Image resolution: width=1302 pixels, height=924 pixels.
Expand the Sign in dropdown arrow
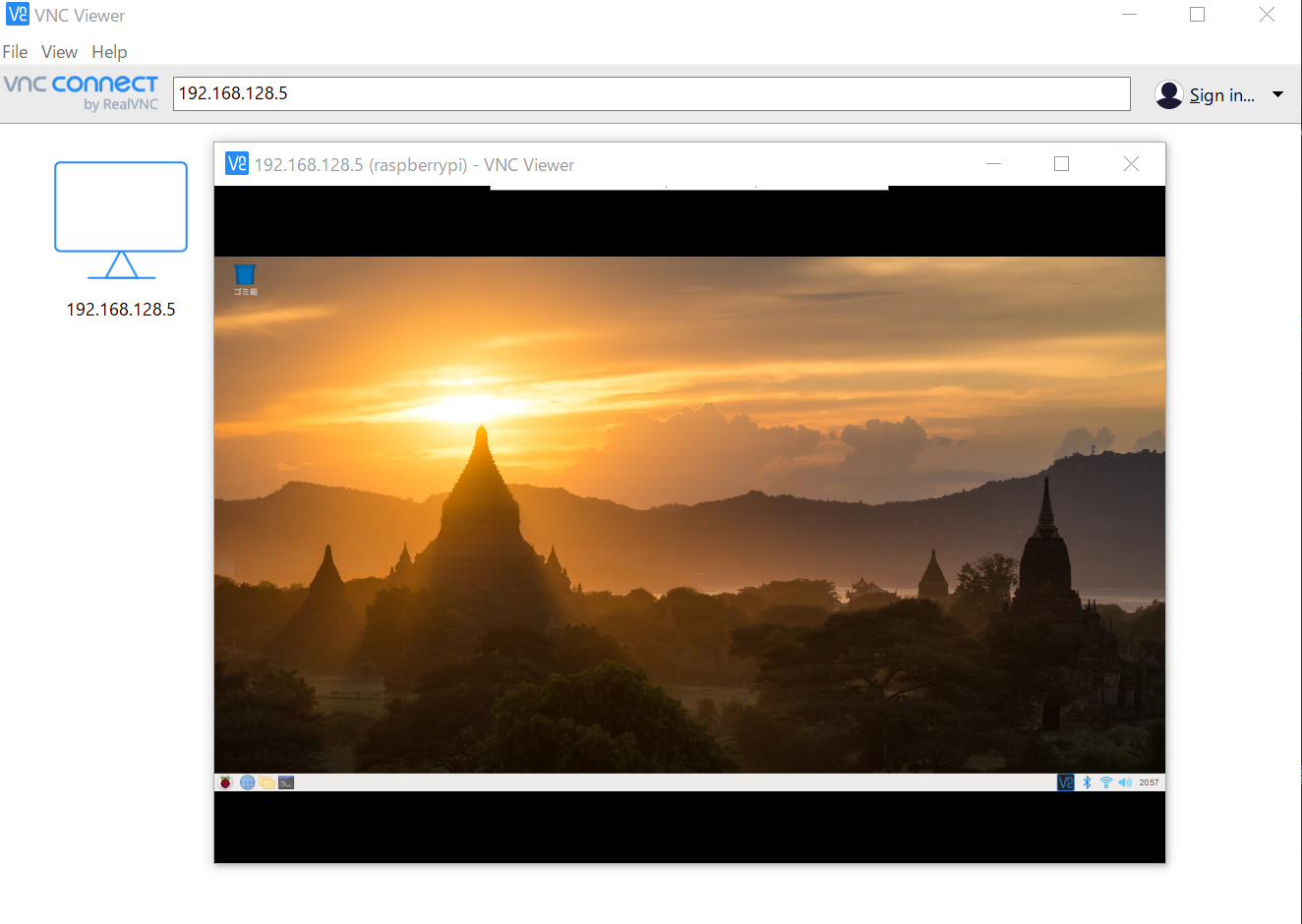(1277, 94)
